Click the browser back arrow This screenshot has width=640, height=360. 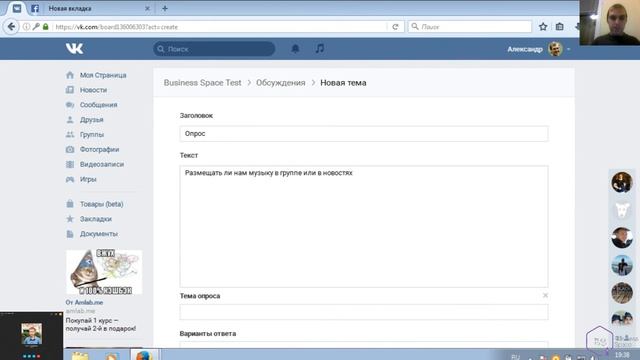point(11,27)
